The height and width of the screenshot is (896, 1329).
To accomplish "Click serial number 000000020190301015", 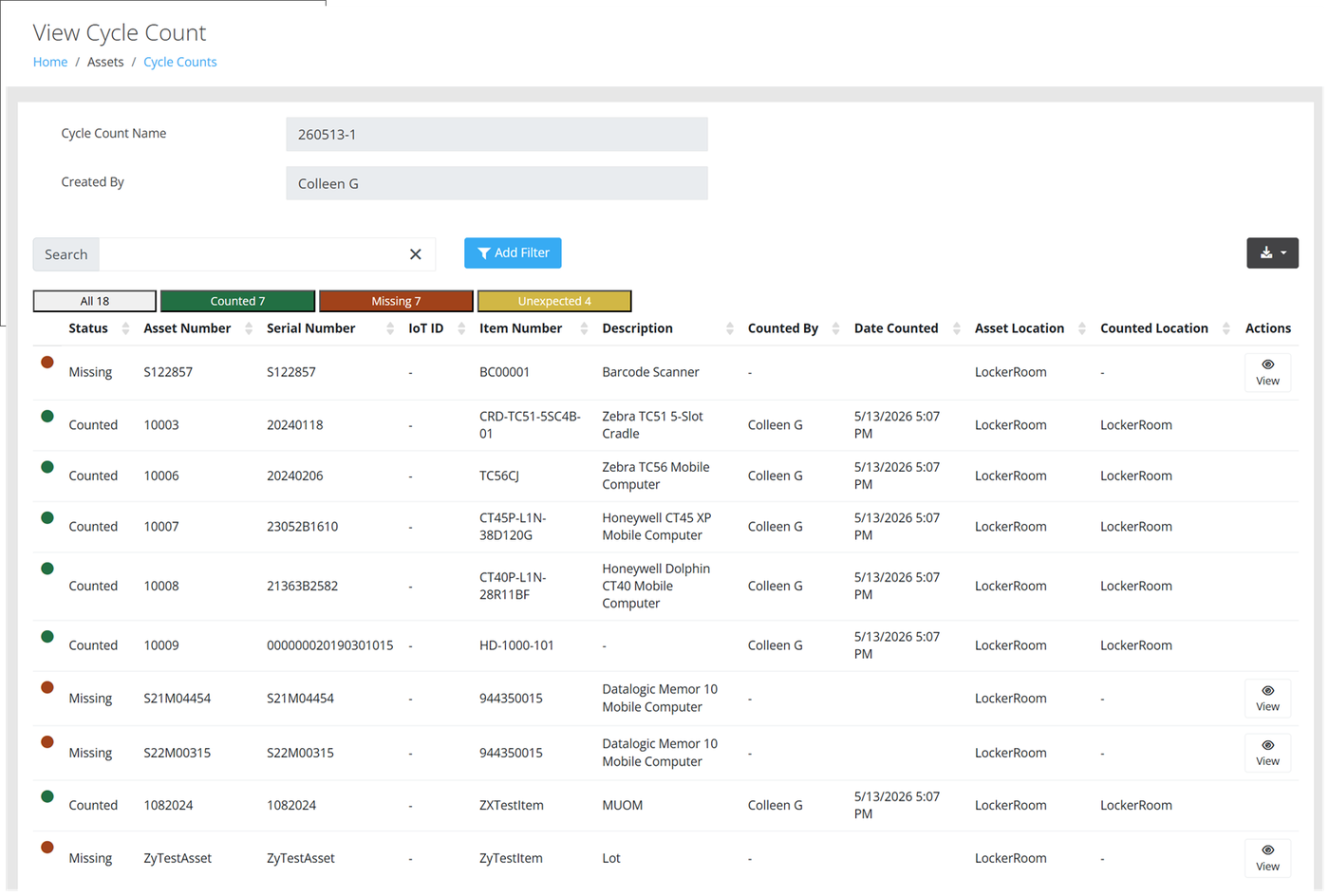I will click(x=329, y=645).
